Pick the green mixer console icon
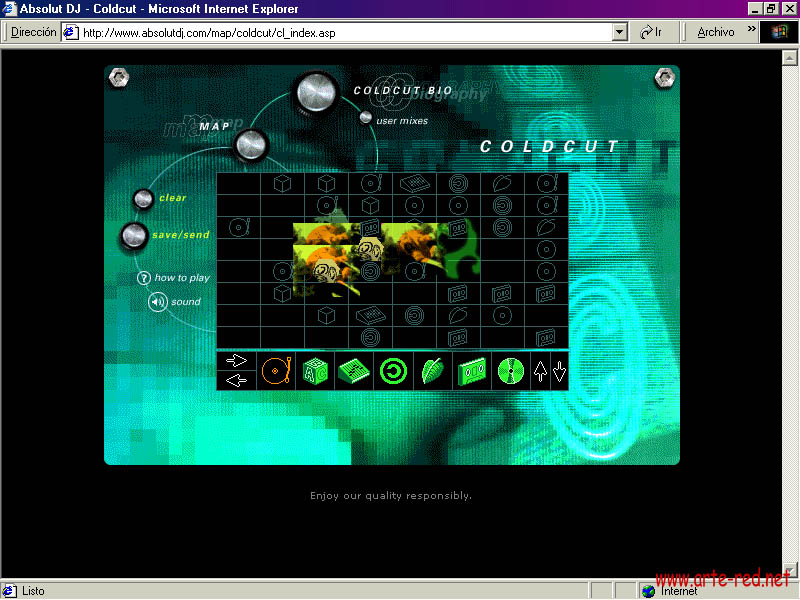The height and width of the screenshot is (600, 800). tap(353, 372)
